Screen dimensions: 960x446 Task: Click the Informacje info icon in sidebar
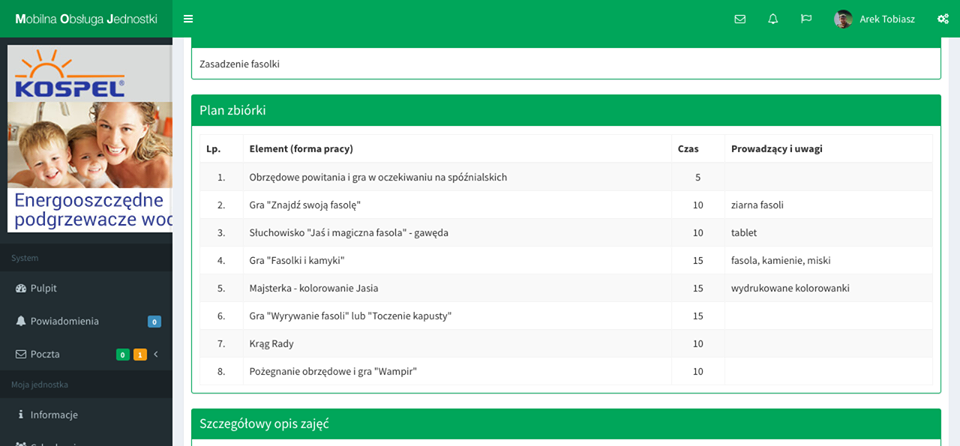coord(20,414)
